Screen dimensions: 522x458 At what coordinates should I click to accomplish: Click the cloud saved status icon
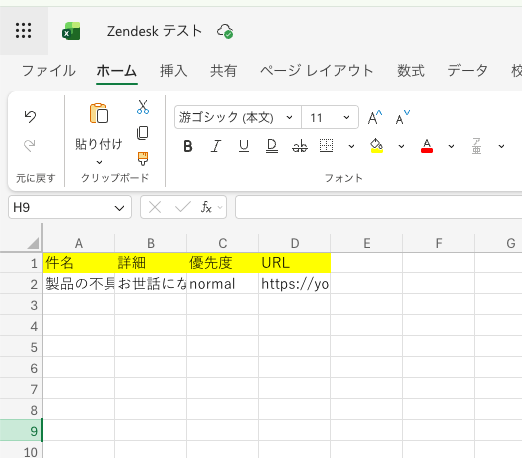click(x=225, y=31)
